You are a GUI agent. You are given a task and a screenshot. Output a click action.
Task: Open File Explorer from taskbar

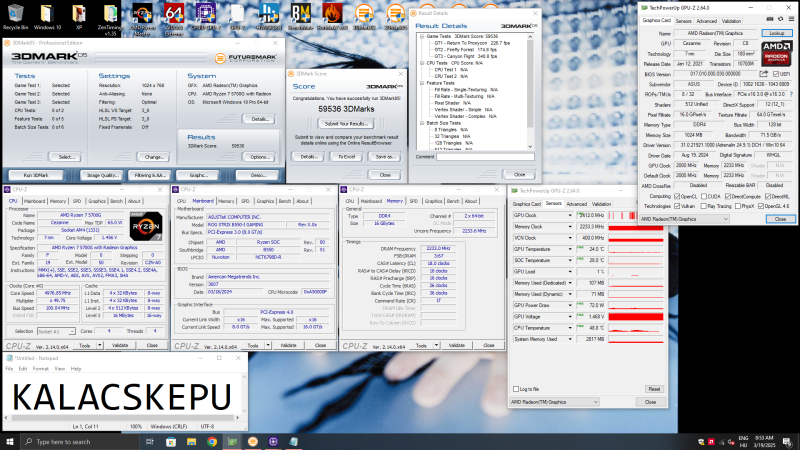[191, 441]
